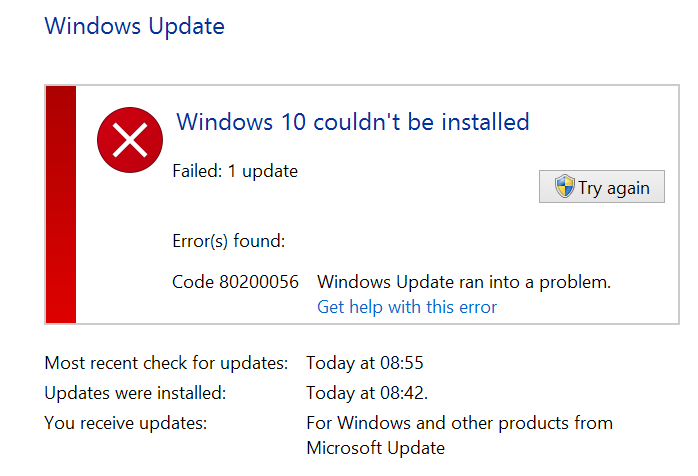698x476 pixels.
Task: Open the Get help with this error link
Action: (x=406, y=307)
